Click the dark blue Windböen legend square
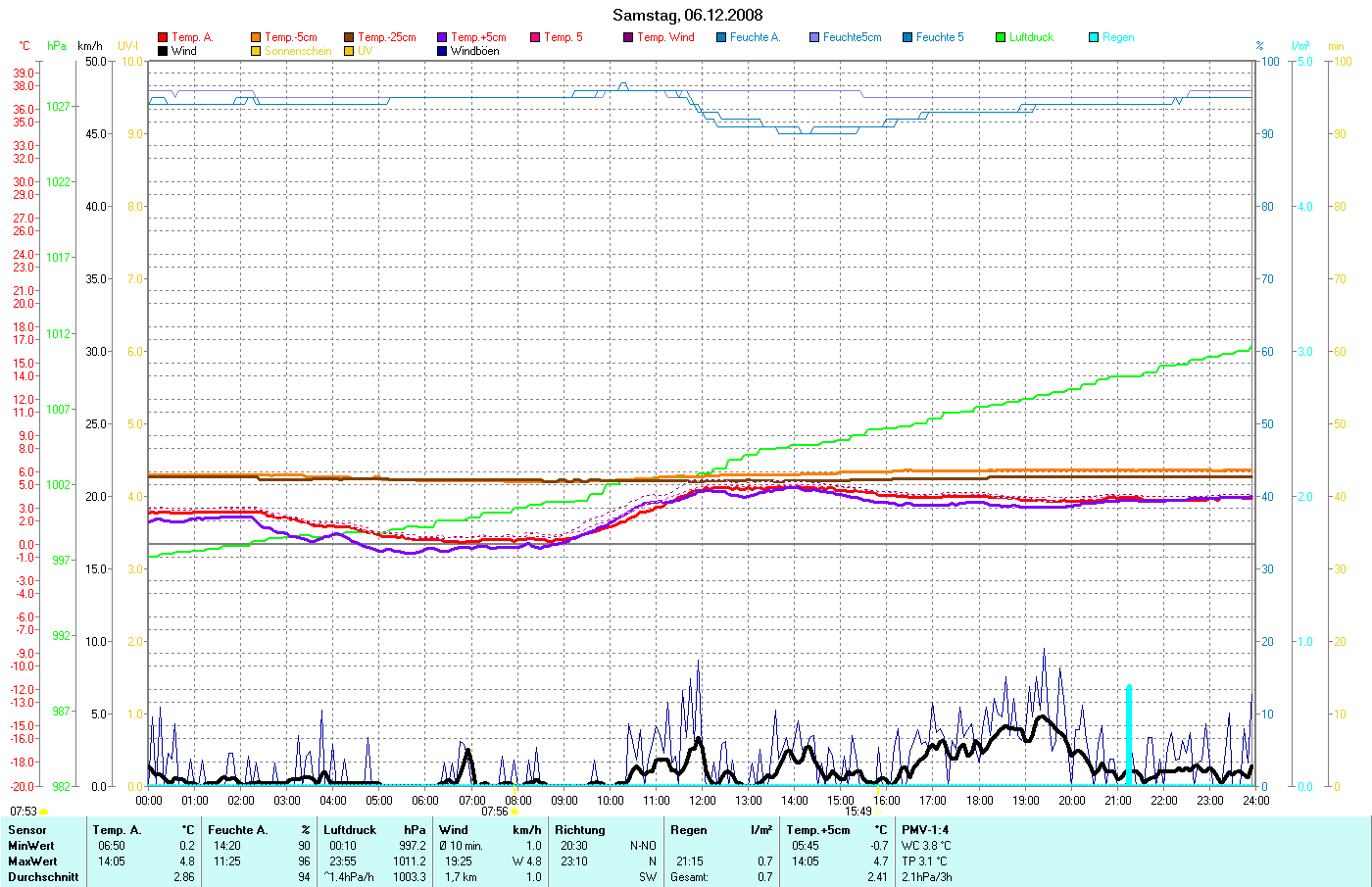Viewport: 1372px width, 887px height. (442, 51)
